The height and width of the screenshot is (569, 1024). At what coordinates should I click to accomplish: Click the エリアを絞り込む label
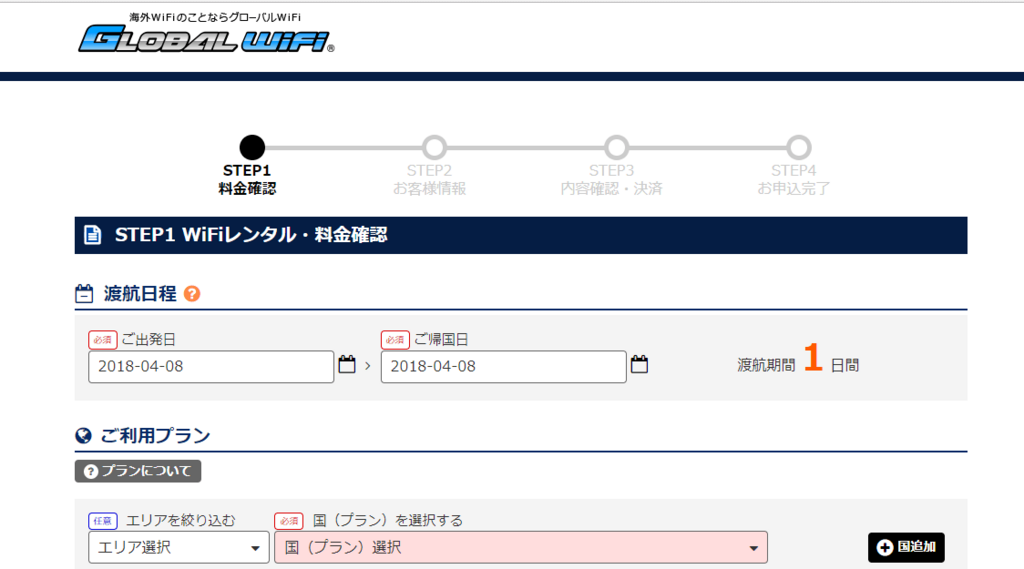(181, 521)
